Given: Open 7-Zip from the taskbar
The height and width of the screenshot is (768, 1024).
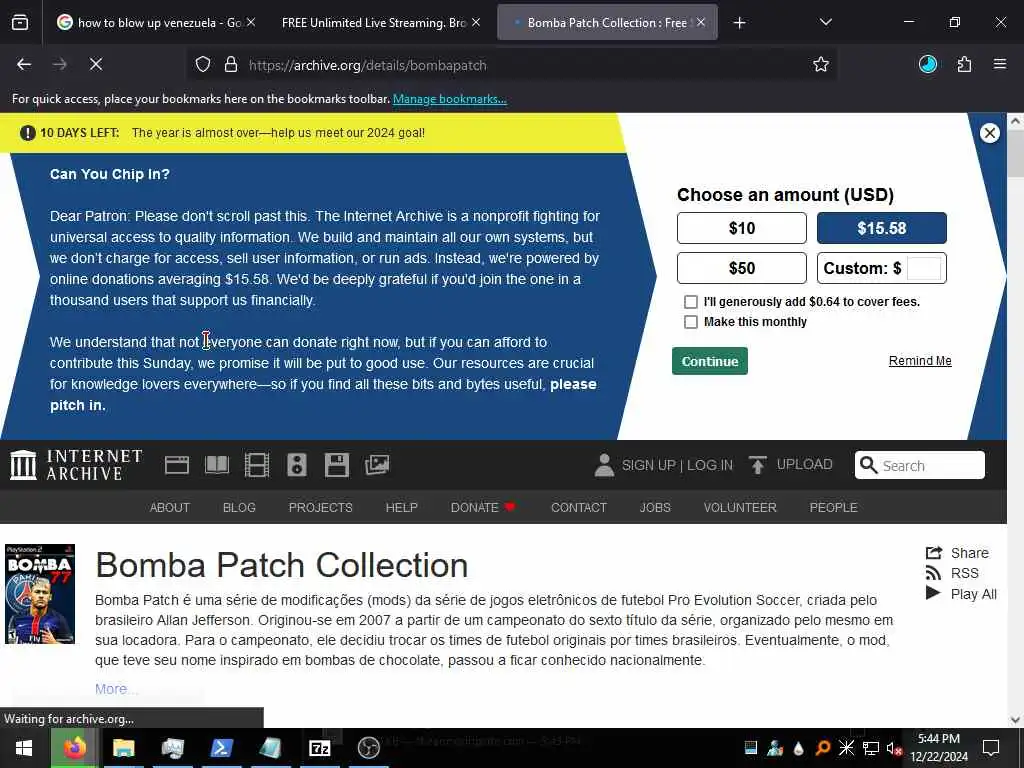Looking at the screenshot, I should coord(319,748).
